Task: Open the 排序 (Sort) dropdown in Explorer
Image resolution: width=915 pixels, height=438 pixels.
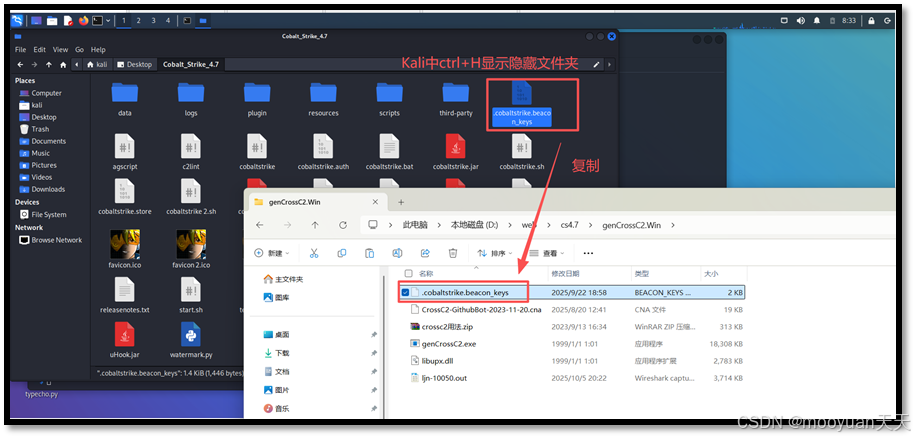Action: click(495, 253)
